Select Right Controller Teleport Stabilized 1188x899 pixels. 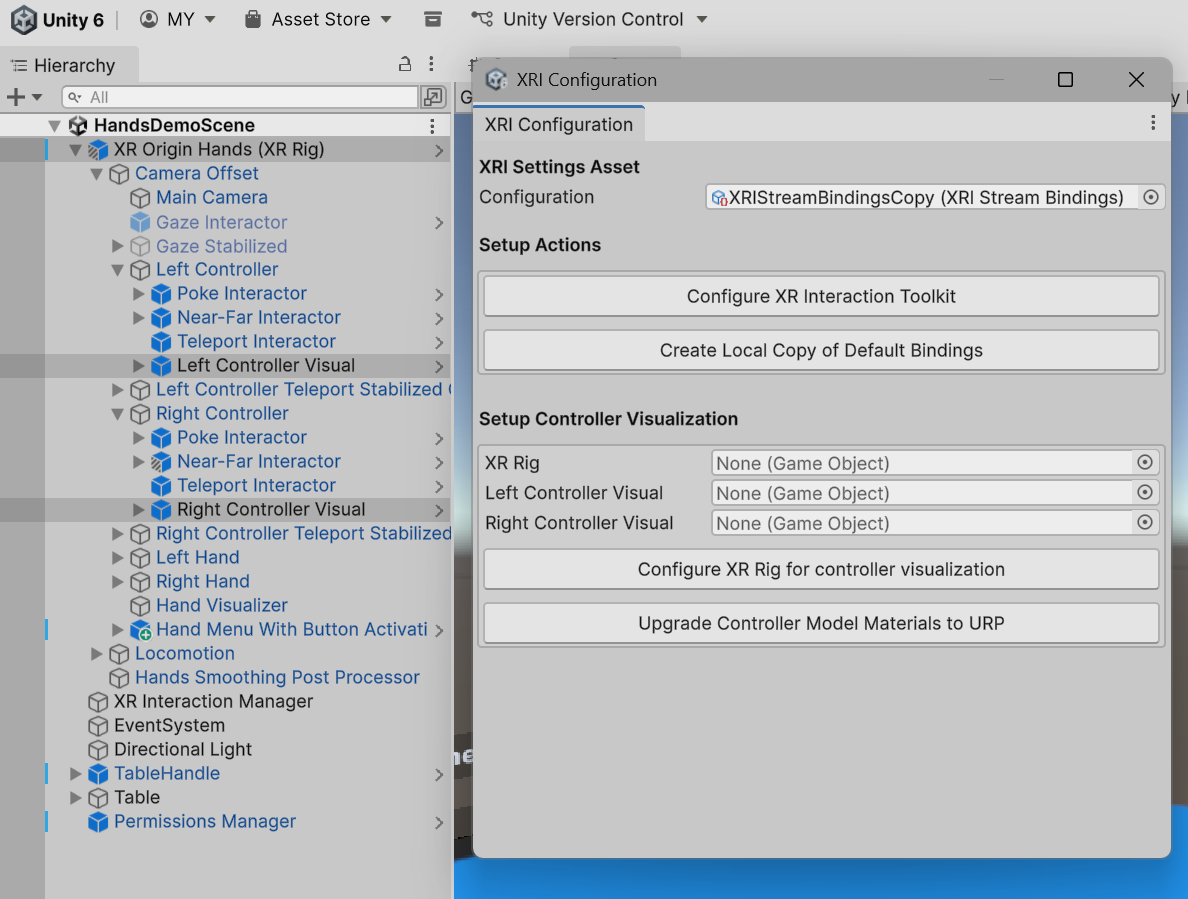pos(303,534)
